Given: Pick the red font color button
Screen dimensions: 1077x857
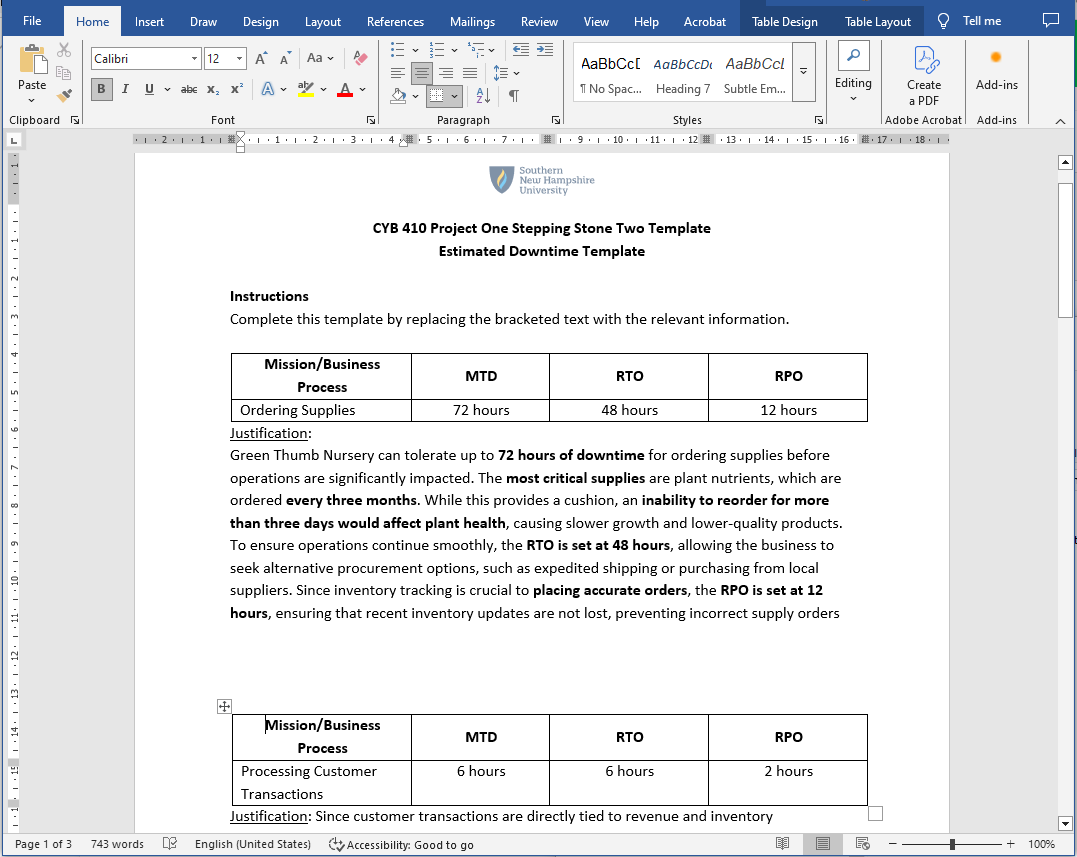Looking at the screenshot, I should pyautogui.click(x=345, y=89).
